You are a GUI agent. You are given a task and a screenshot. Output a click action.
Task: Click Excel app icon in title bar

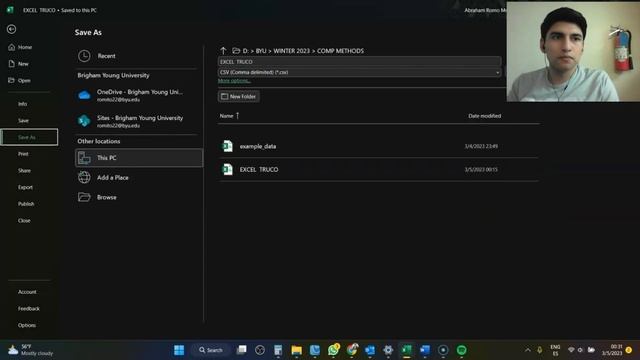point(10,10)
